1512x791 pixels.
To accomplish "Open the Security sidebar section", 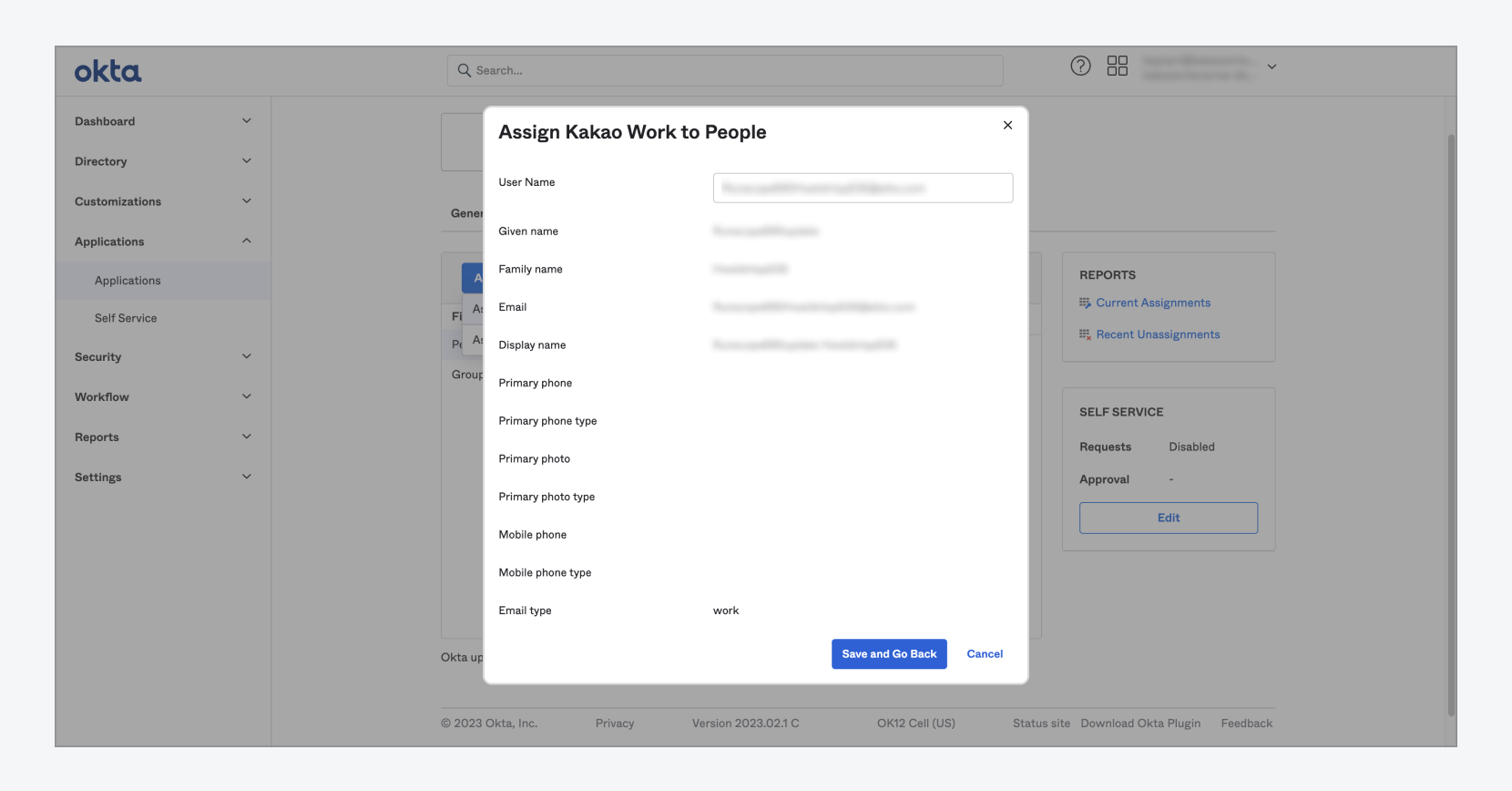I will [163, 357].
